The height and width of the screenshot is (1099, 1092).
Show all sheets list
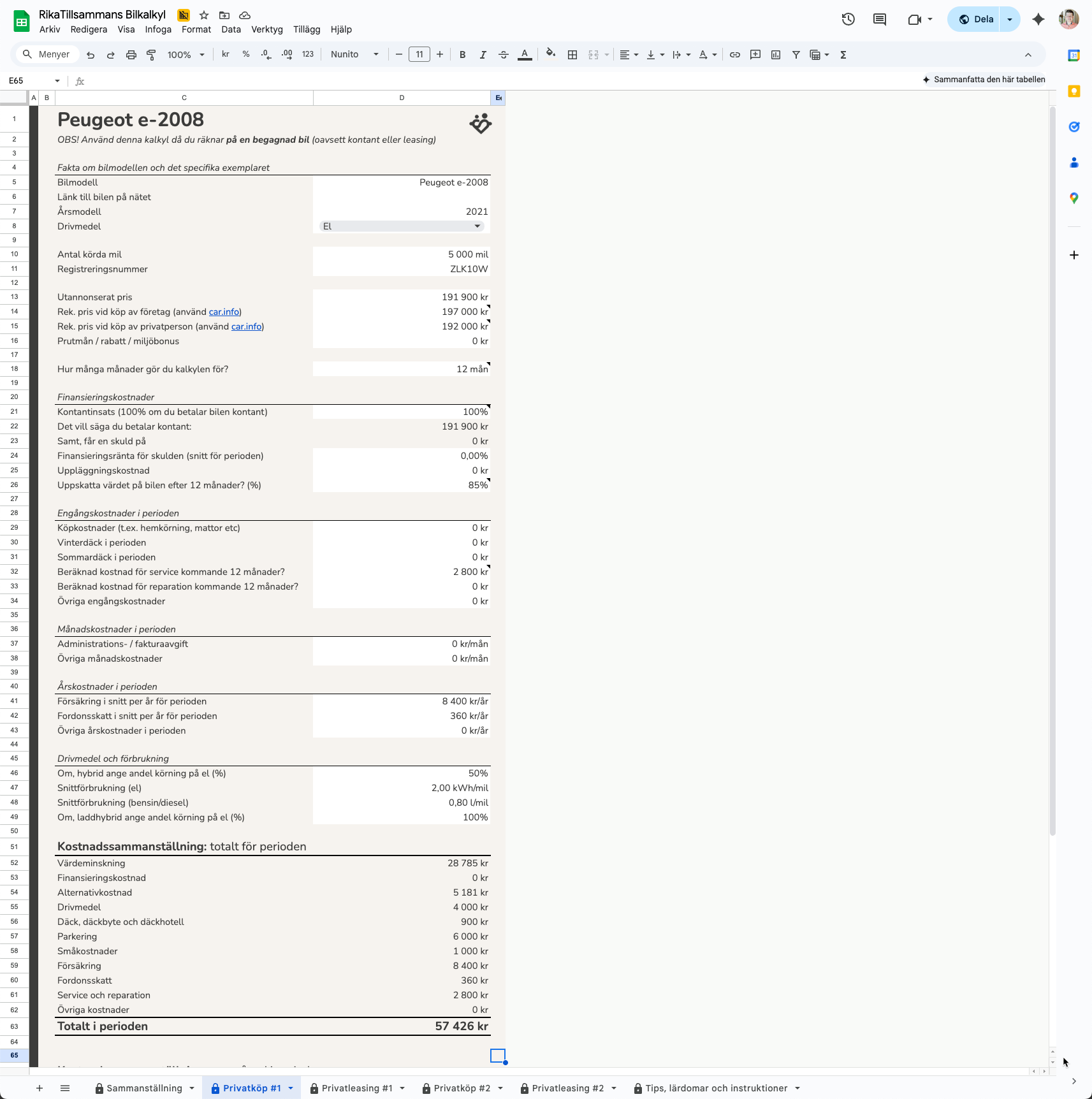65,1088
